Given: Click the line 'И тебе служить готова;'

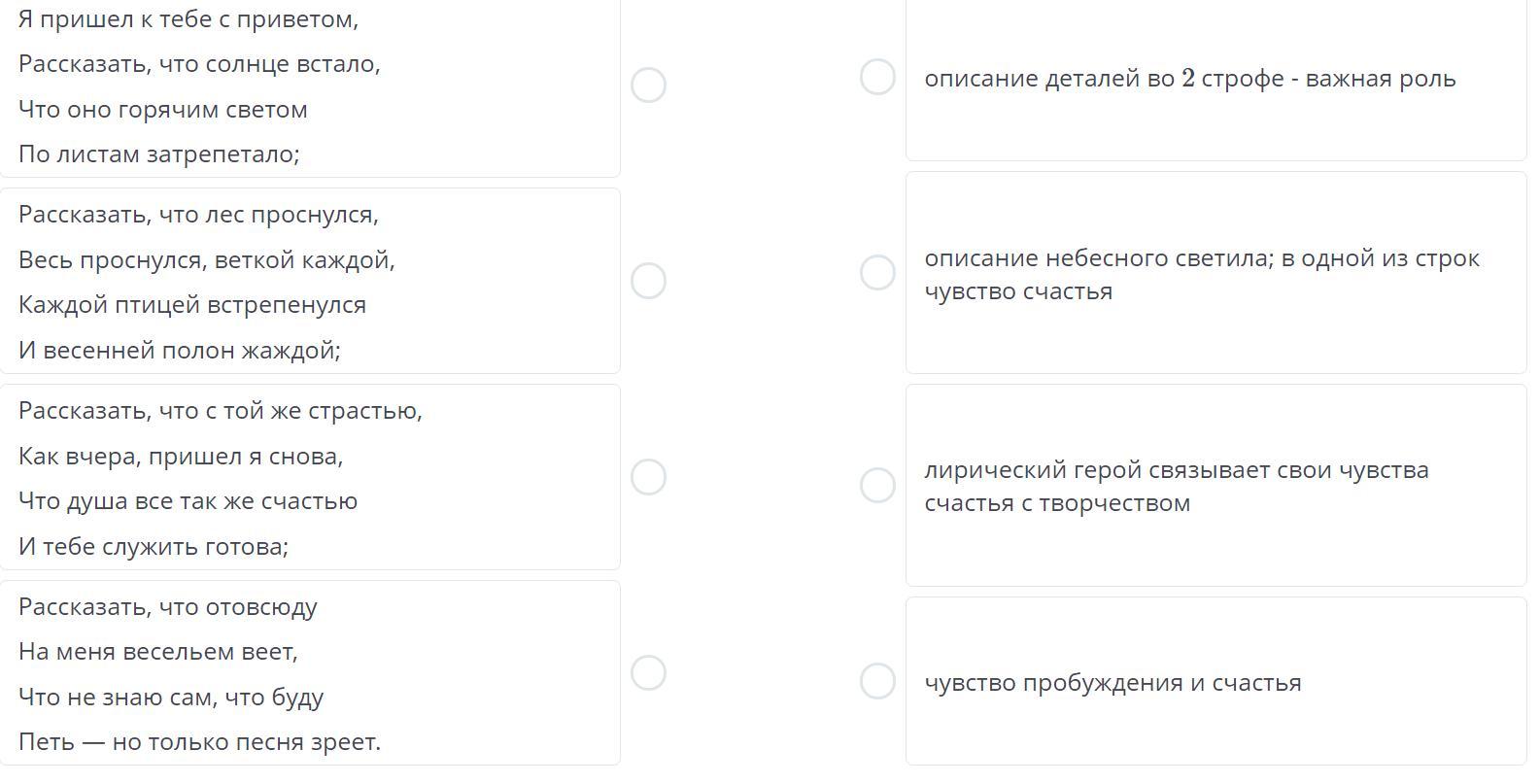Looking at the screenshot, I should 154,547.
